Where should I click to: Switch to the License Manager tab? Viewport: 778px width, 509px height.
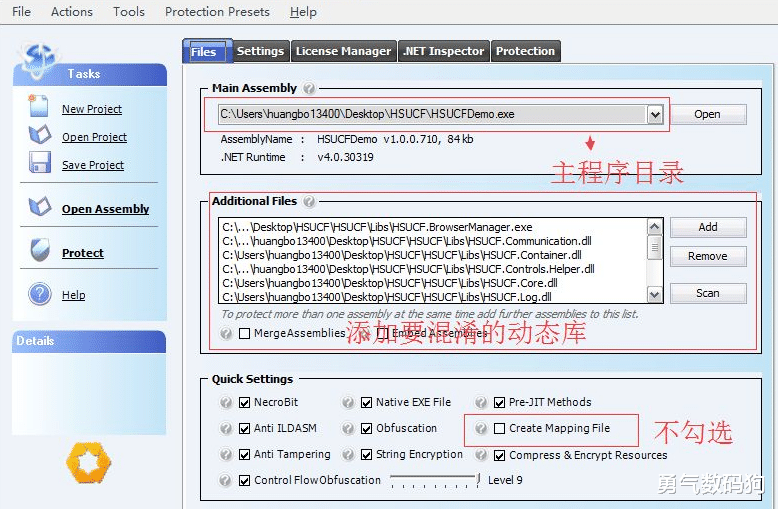pos(343,51)
